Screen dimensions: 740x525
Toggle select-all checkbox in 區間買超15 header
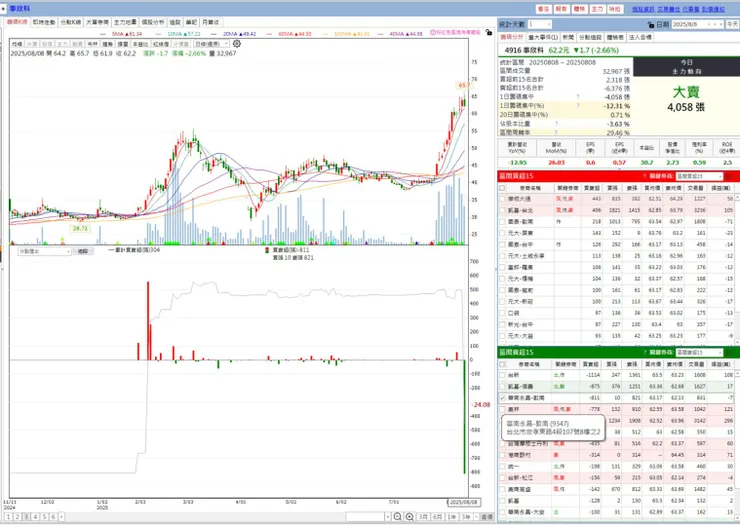502,188
